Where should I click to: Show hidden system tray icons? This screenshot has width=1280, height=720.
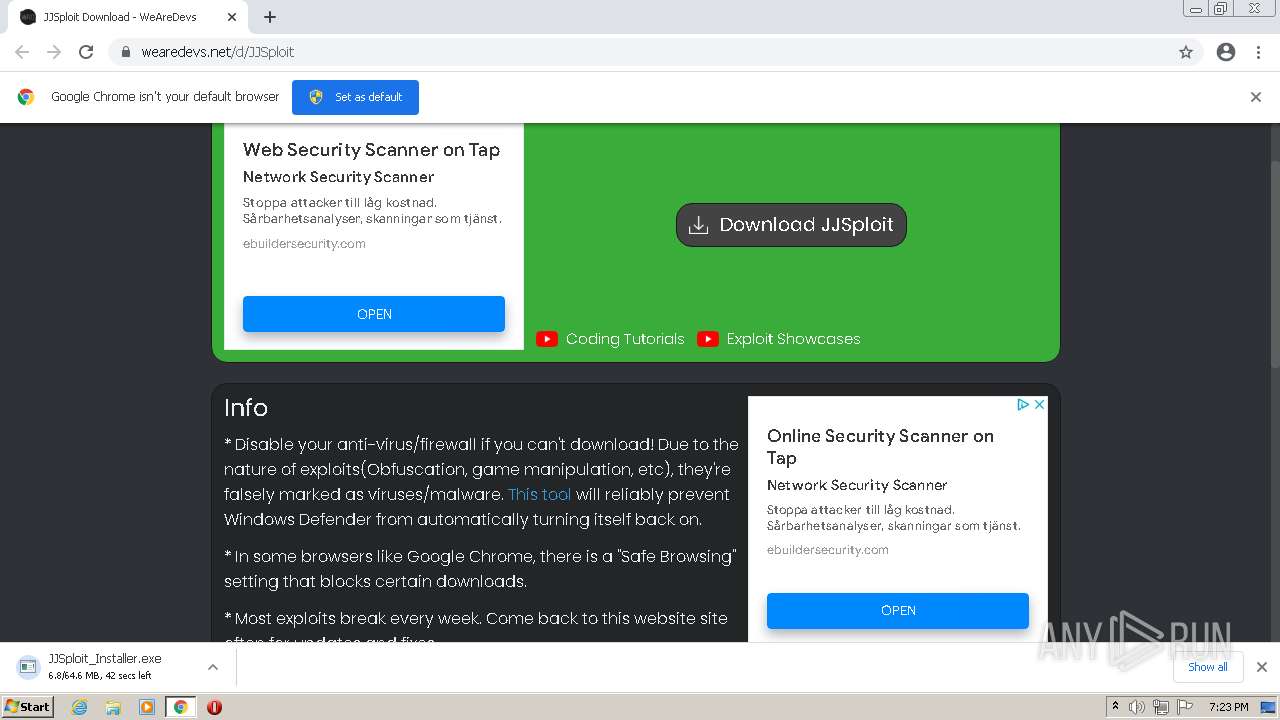[1115, 707]
